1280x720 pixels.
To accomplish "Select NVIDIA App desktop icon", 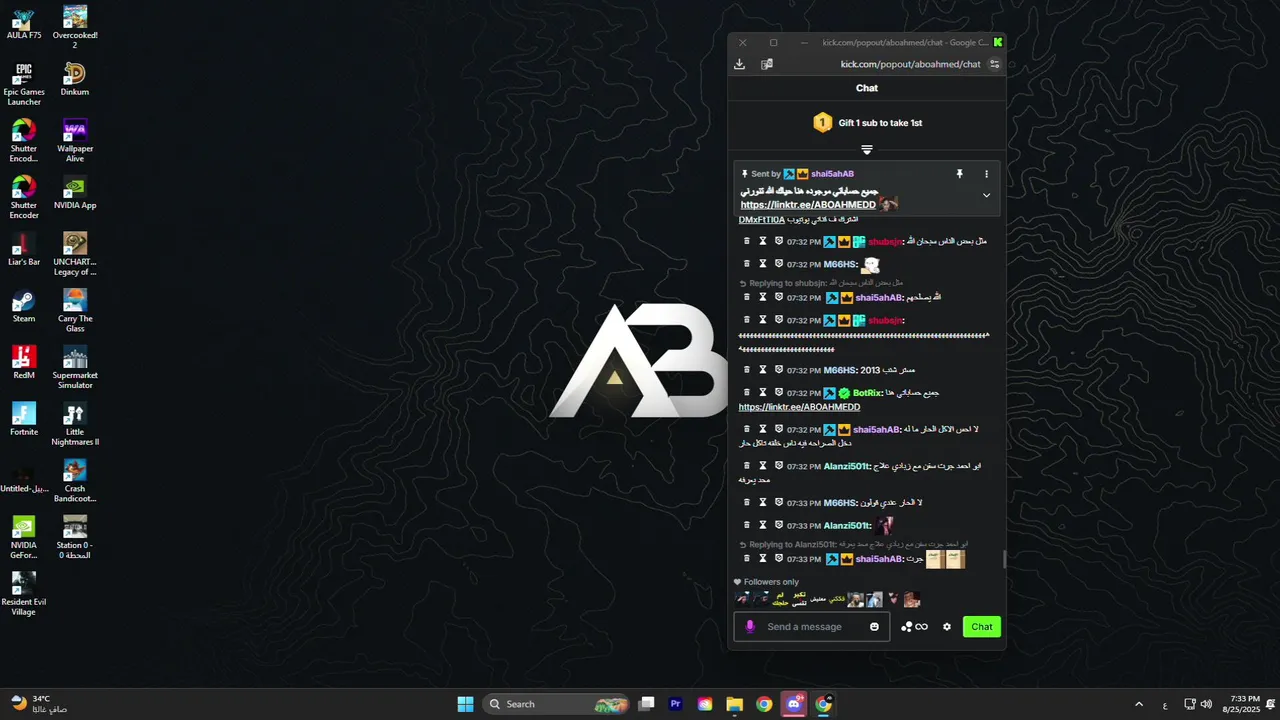I will click(75, 193).
